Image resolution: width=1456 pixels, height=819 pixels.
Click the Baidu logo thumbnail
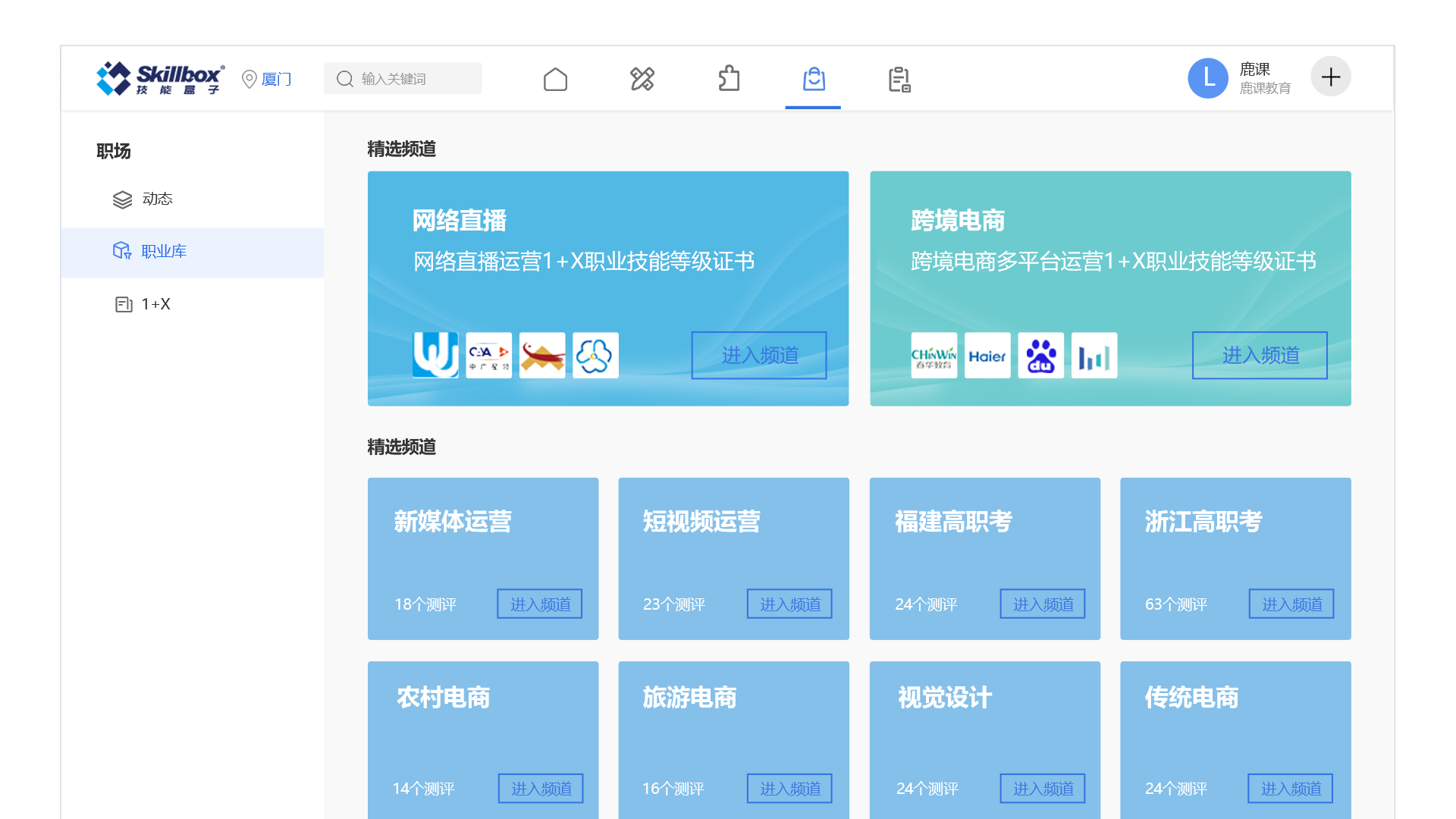[1040, 355]
